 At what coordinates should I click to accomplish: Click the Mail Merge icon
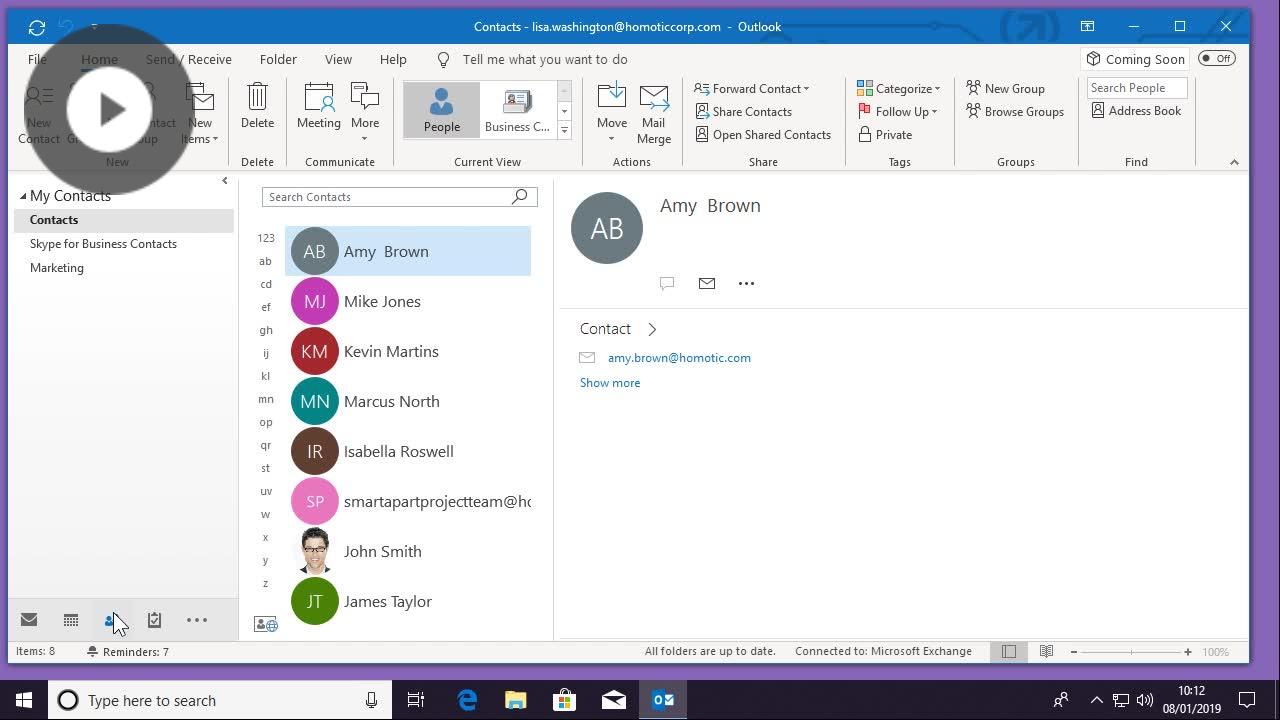(x=654, y=113)
